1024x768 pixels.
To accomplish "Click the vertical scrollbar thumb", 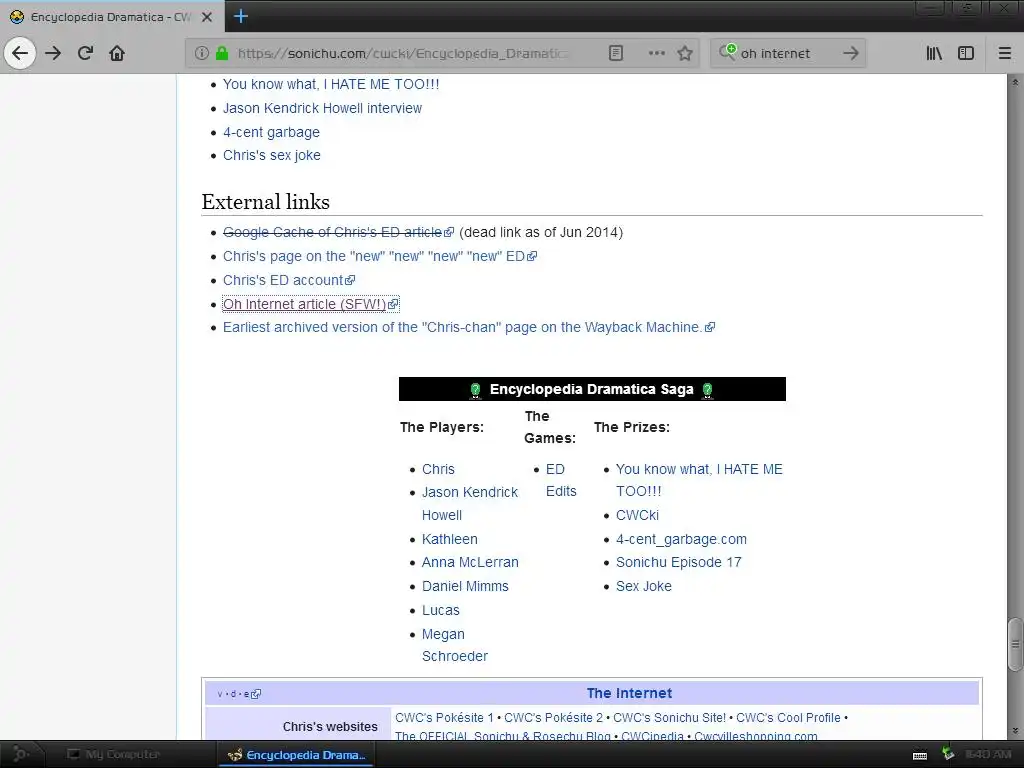I will [1015, 644].
